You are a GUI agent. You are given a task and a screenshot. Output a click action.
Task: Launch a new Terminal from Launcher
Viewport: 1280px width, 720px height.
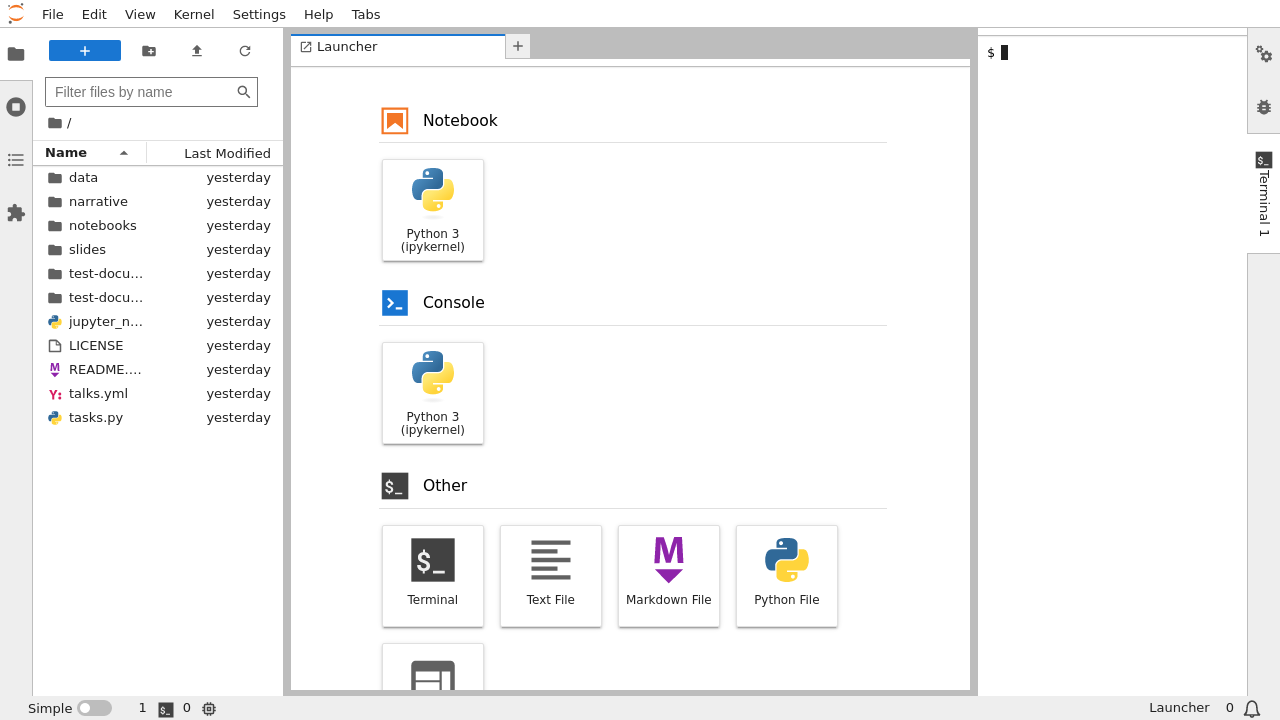[x=433, y=576]
